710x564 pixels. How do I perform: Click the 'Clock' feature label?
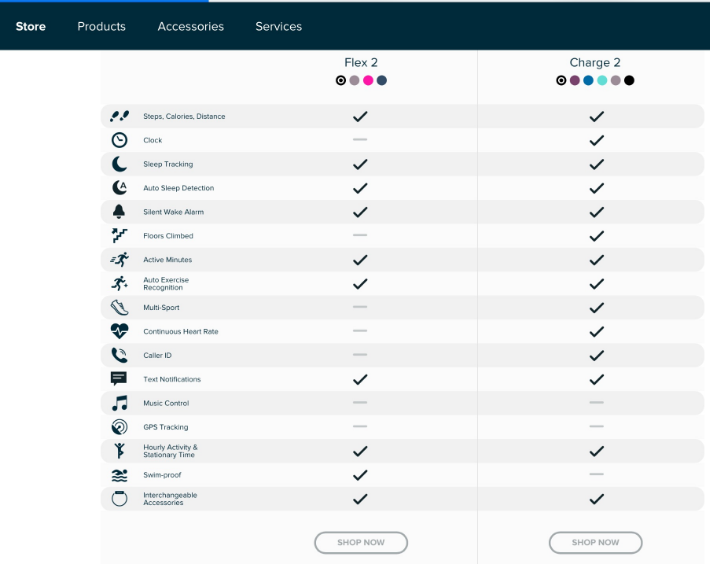pyautogui.click(x=153, y=140)
